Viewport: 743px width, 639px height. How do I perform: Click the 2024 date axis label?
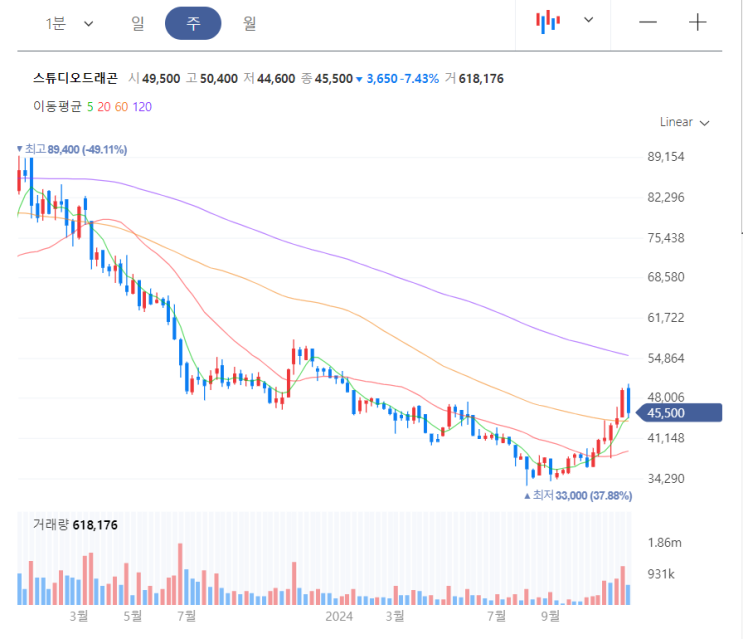click(339, 616)
